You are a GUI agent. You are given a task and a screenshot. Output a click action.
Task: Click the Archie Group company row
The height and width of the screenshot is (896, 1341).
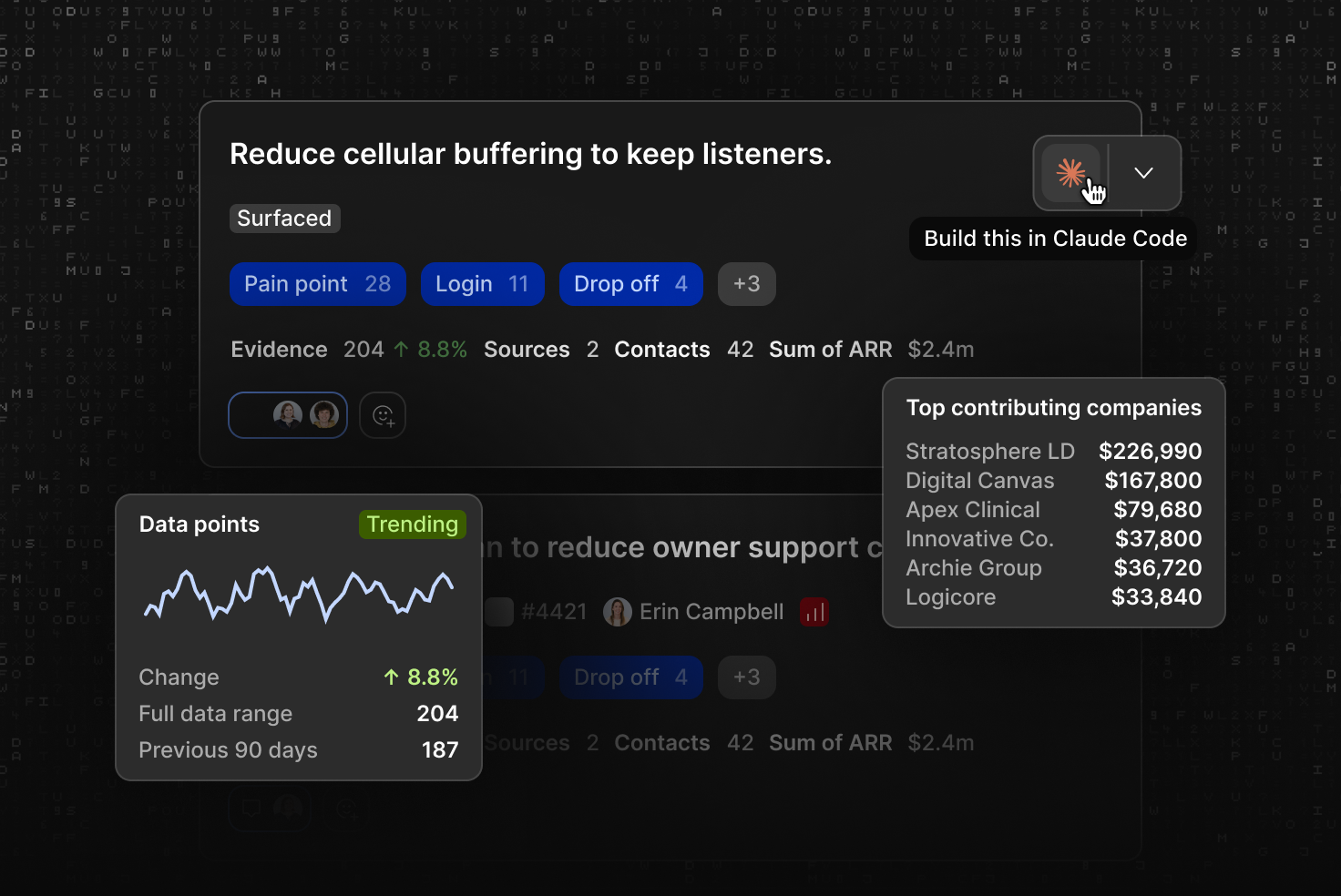[x=1054, y=568]
